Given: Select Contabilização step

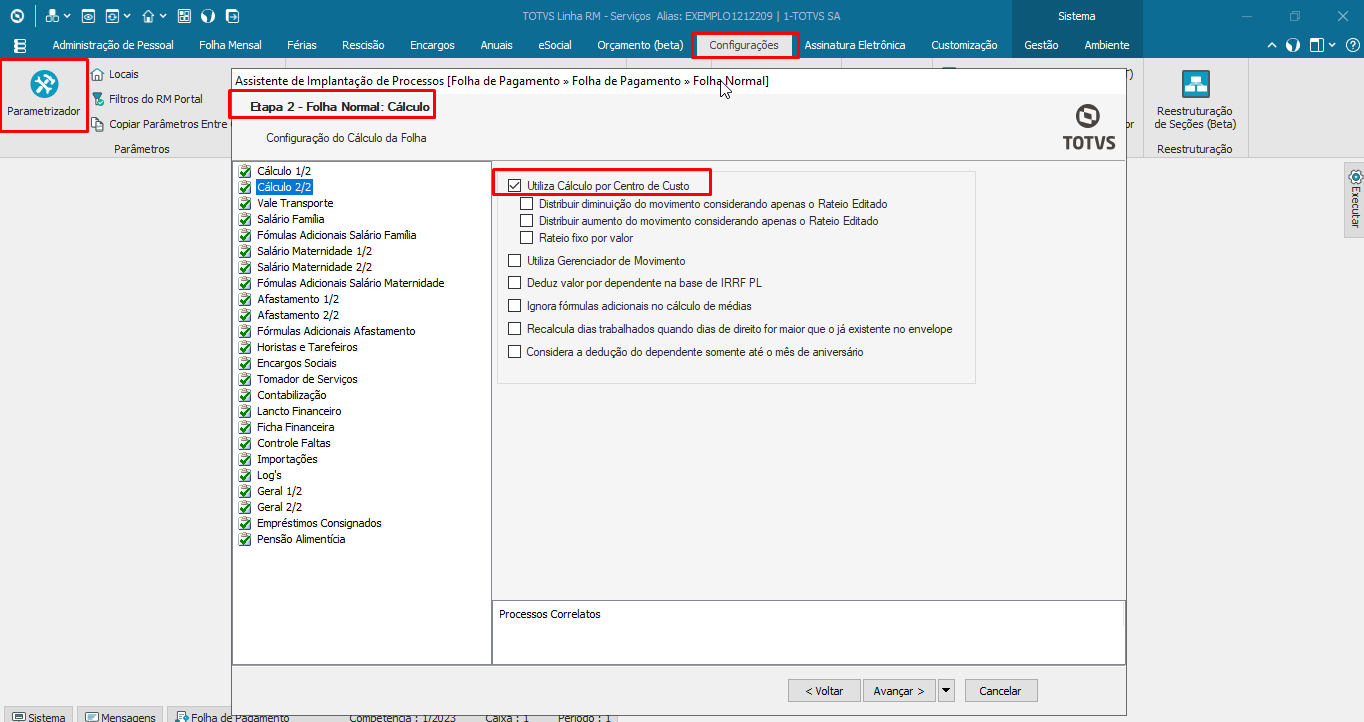Looking at the screenshot, I should tap(291, 395).
